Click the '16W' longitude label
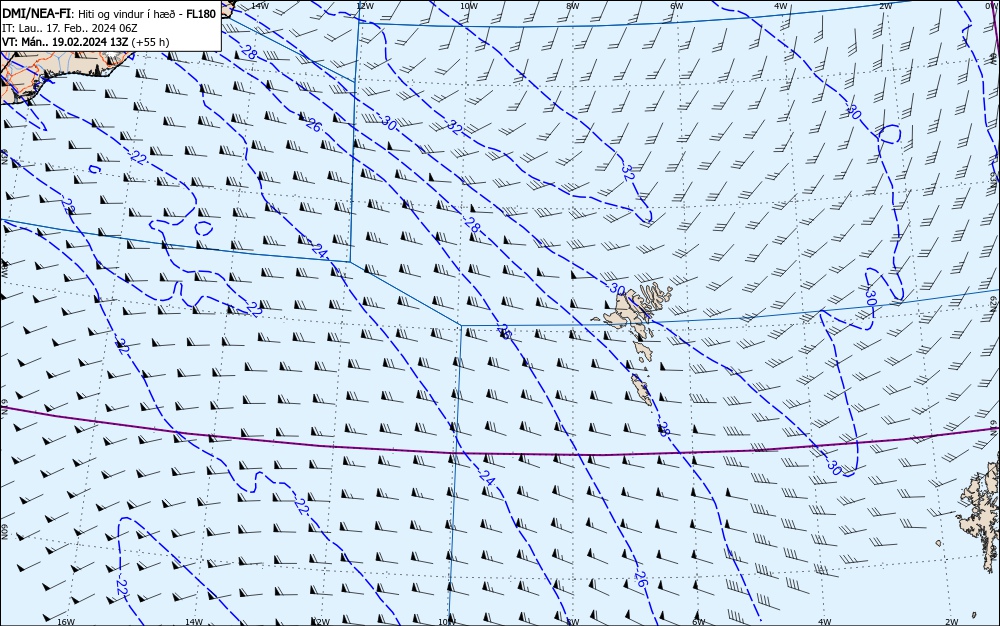1000x626 pixels. [x=66, y=622]
